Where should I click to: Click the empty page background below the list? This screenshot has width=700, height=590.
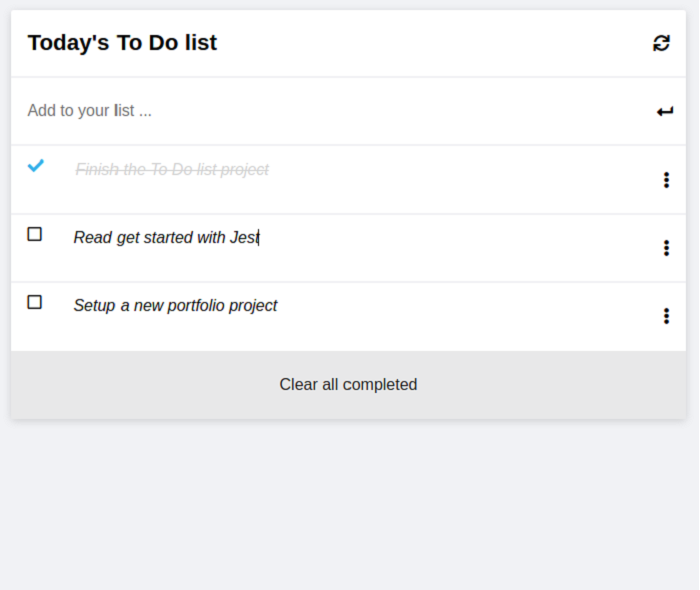pyautogui.click(x=350, y=504)
